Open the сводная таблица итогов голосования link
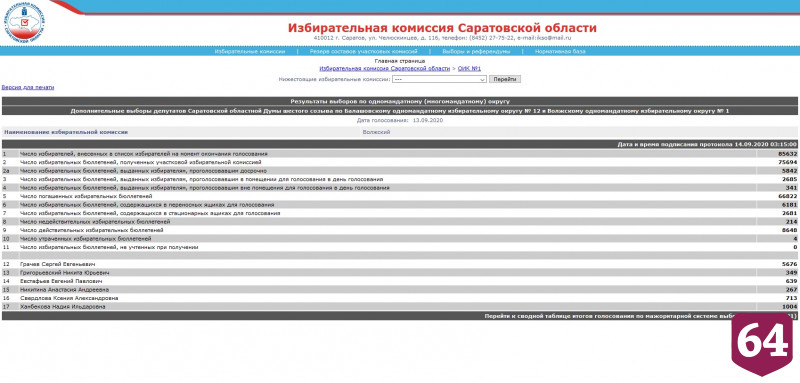Screen dimensions: 800x383 640,316
